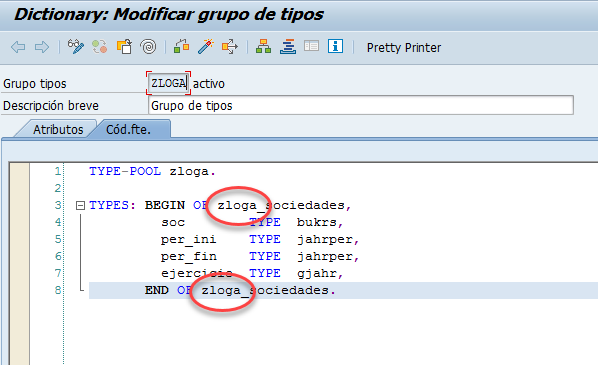
Task: Activate object with the magic wand icon
Action: coord(206,47)
